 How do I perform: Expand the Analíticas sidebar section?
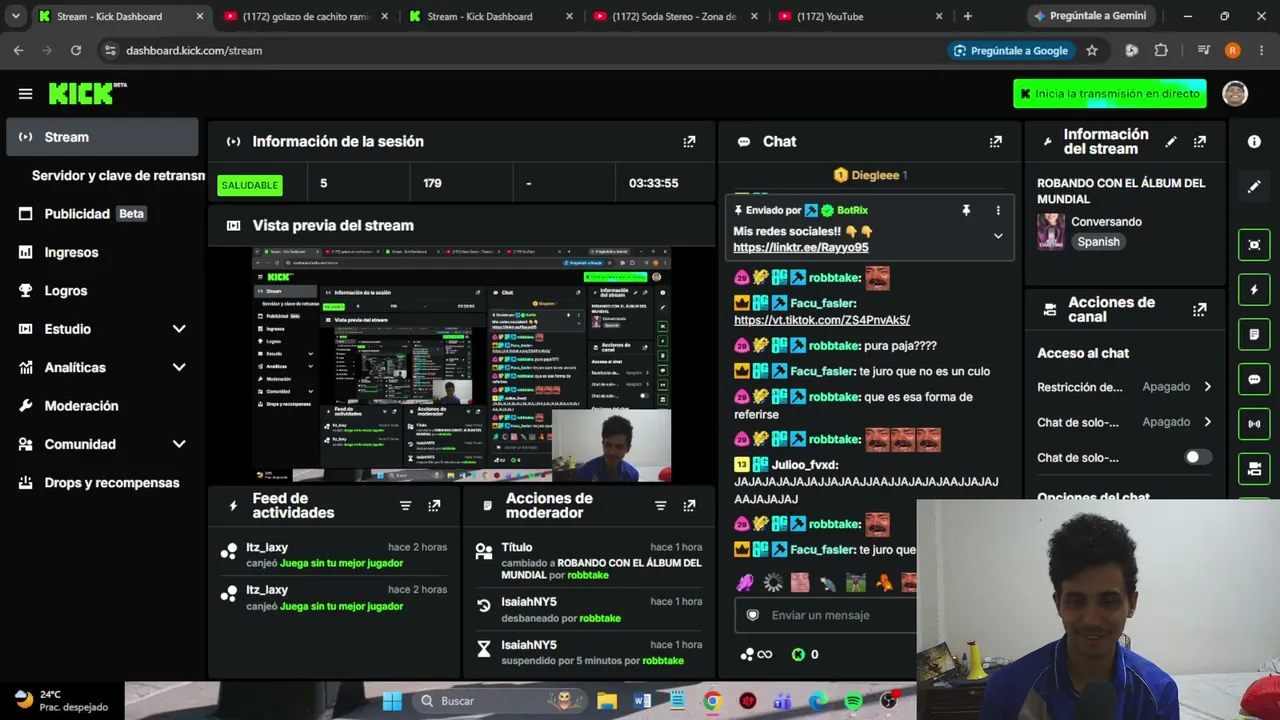[179, 368]
